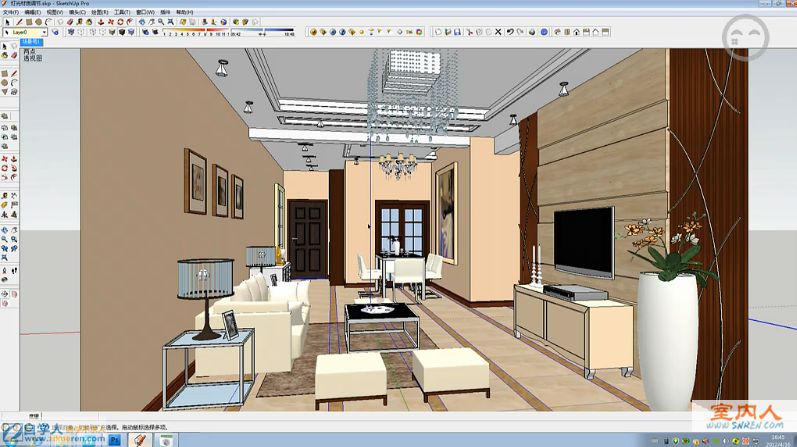Open Photoshop from the taskbar
Viewport: 797px width, 447px height.
click(115, 439)
